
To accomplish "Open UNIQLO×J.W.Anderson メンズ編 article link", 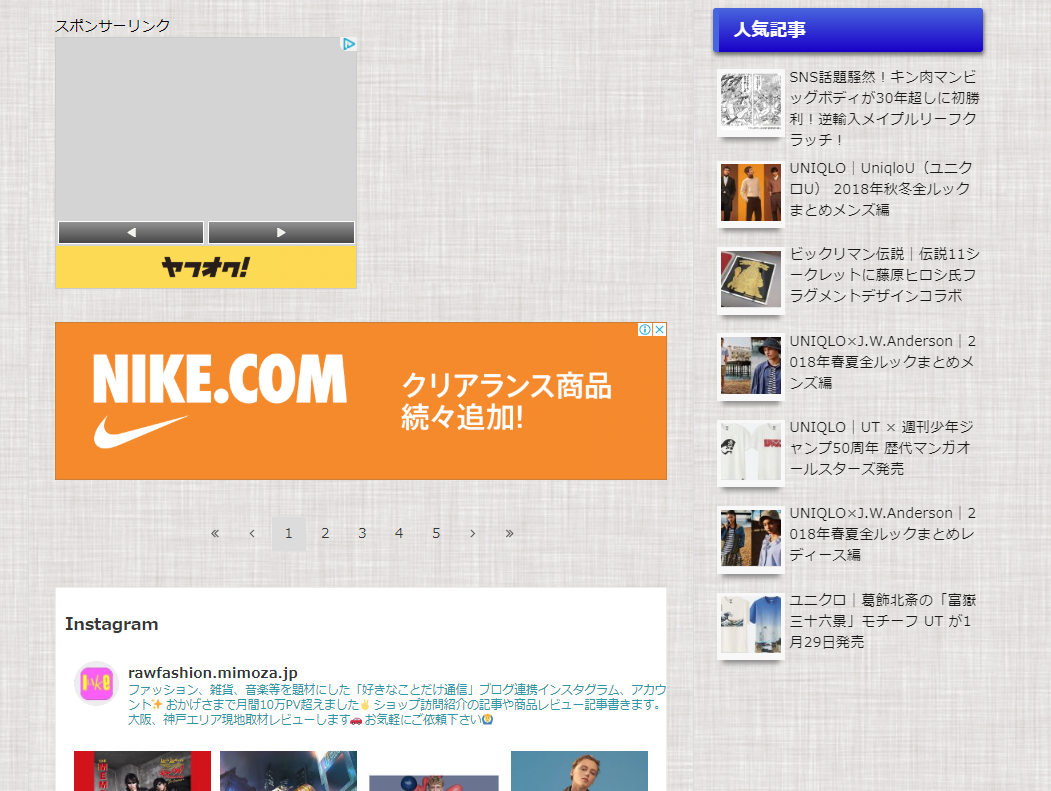I will pos(883,361).
